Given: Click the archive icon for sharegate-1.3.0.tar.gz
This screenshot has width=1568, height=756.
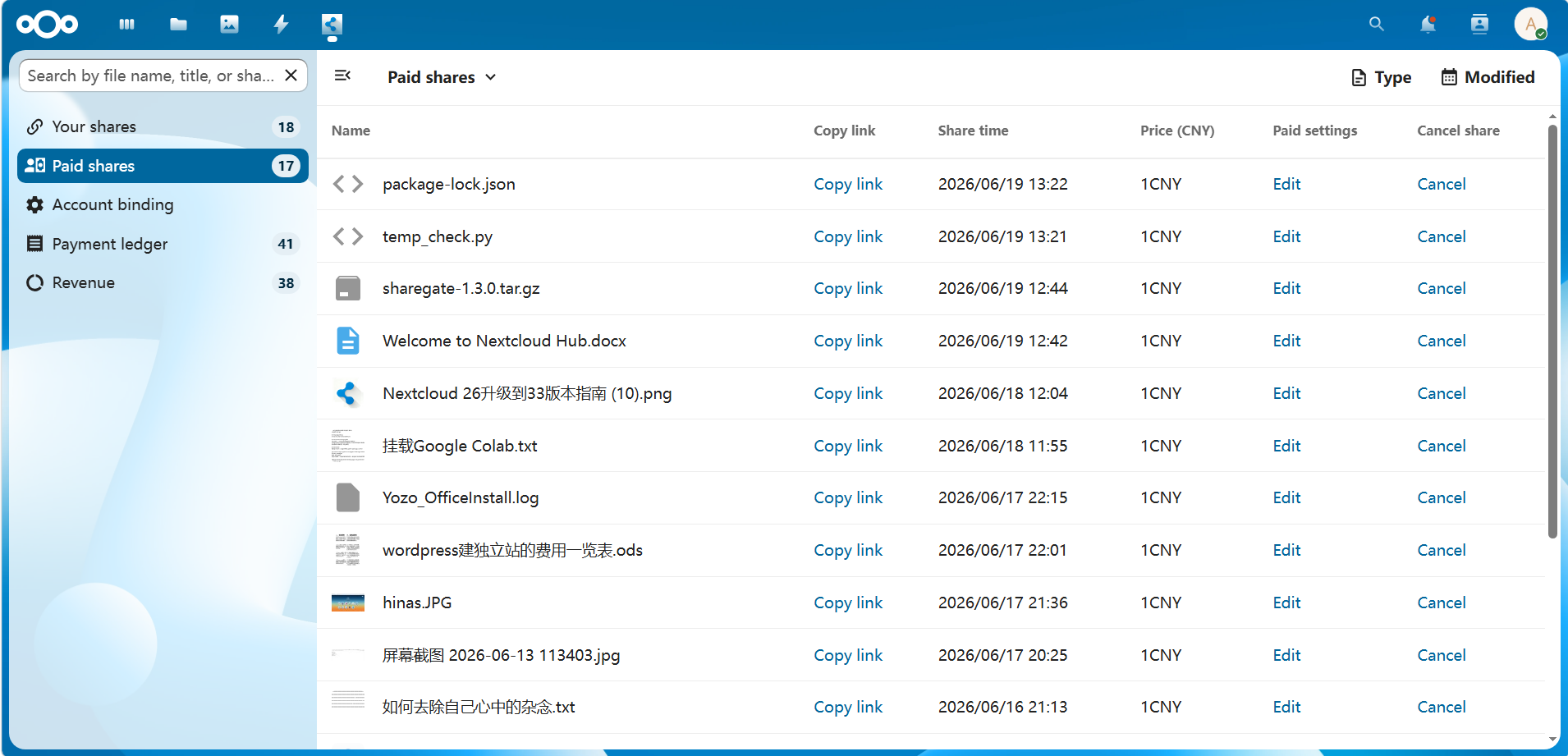Looking at the screenshot, I should pyautogui.click(x=348, y=288).
